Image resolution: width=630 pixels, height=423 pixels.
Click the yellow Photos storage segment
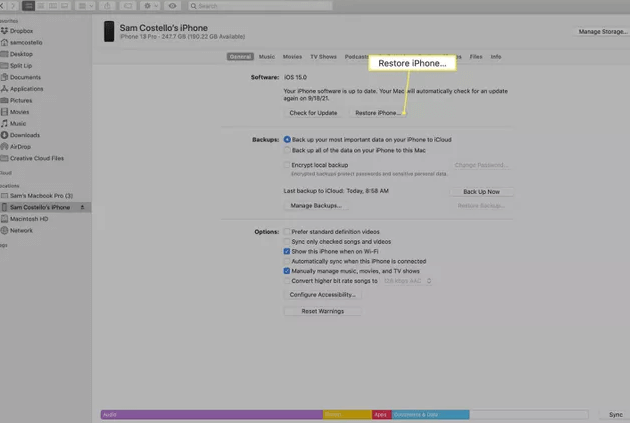(x=347, y=415)
